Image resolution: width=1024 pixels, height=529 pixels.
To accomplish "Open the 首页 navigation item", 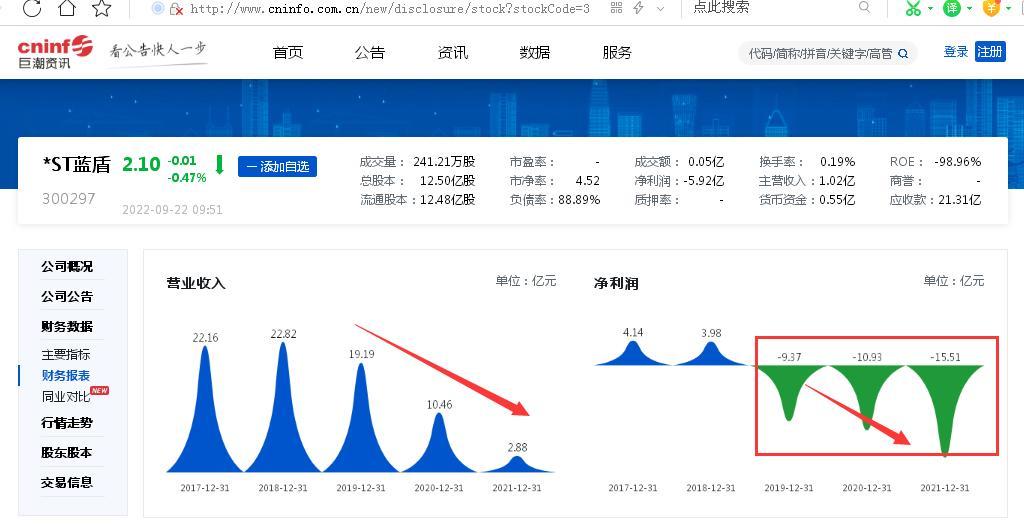I will (288, 53).
